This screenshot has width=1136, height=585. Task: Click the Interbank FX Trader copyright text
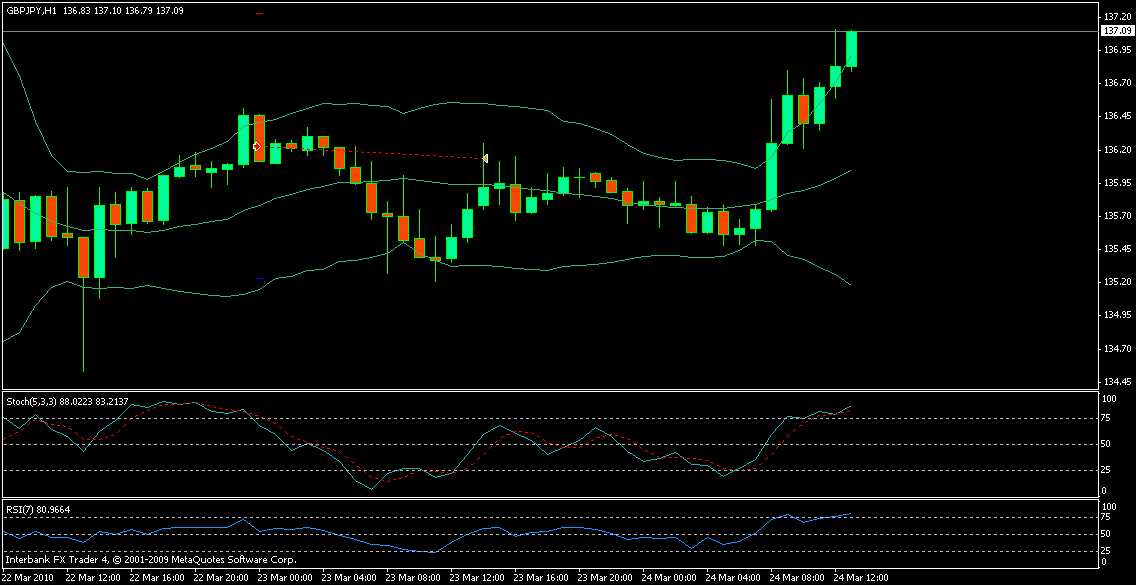pyautogui.click(x=150, y=561)
